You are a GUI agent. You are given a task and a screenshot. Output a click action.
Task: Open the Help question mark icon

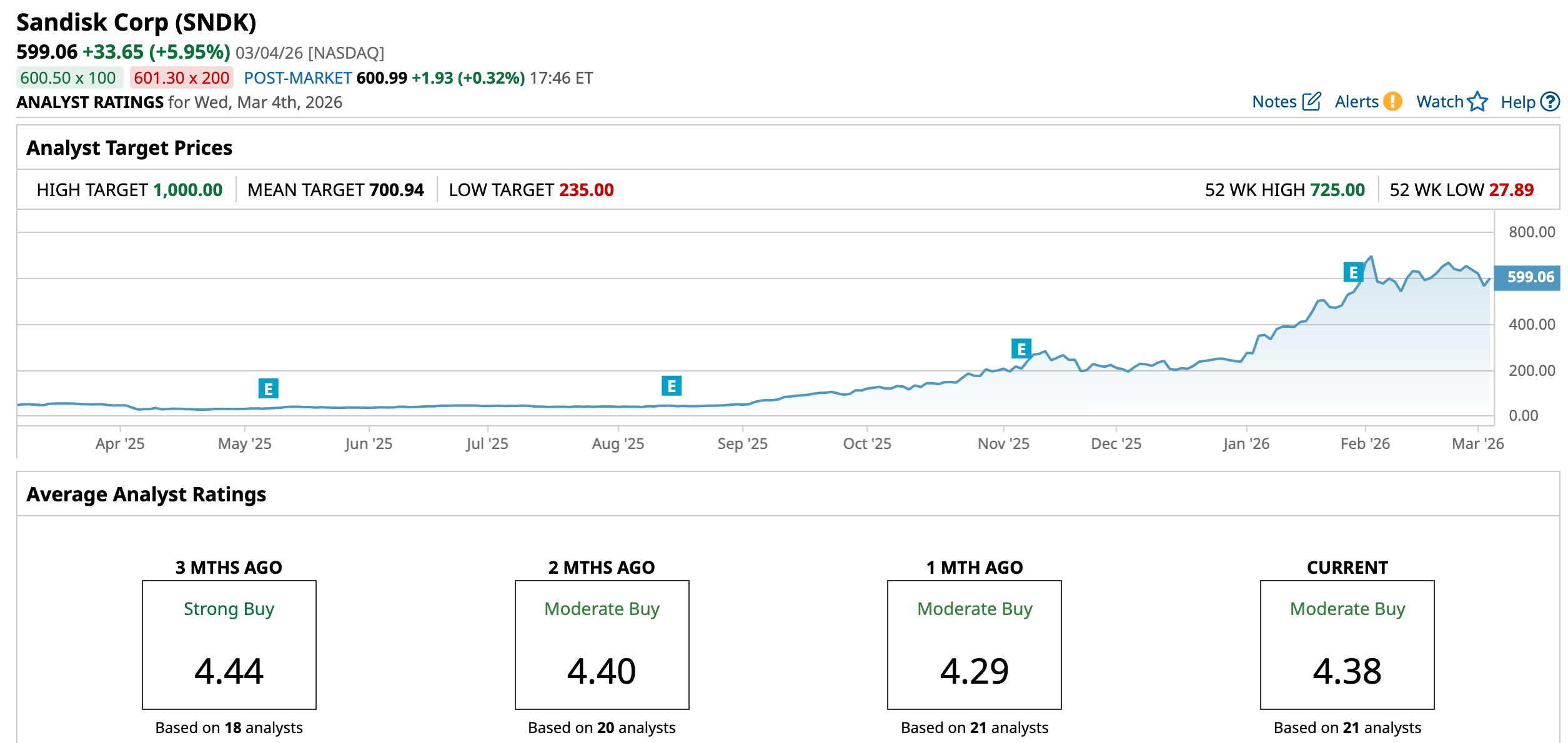point(1550,101)
